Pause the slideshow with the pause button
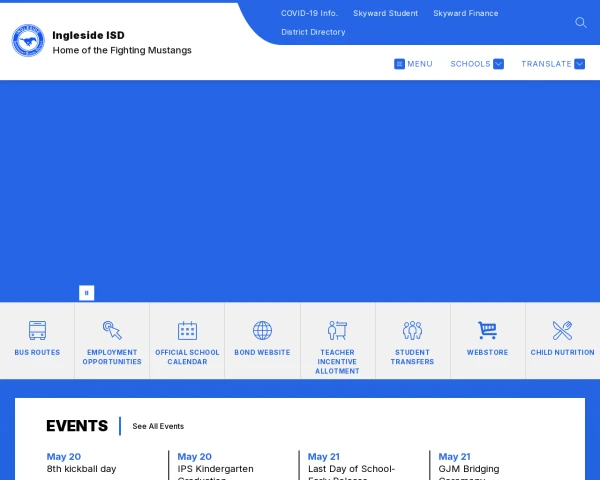 (86, 293)
